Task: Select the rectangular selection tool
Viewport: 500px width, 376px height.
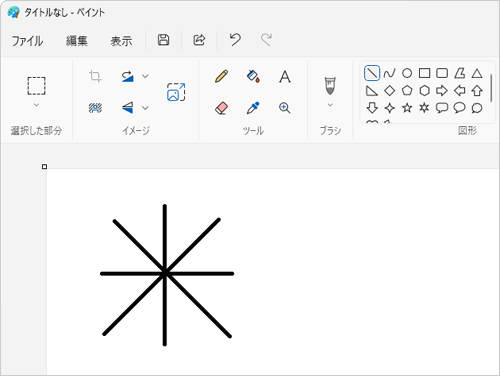Action: click(36, 86)
